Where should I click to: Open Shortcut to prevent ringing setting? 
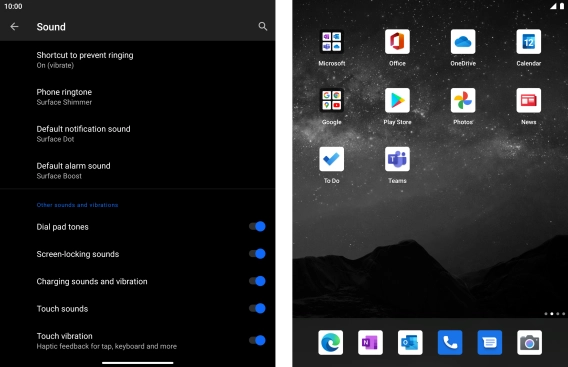coord(137,60)
